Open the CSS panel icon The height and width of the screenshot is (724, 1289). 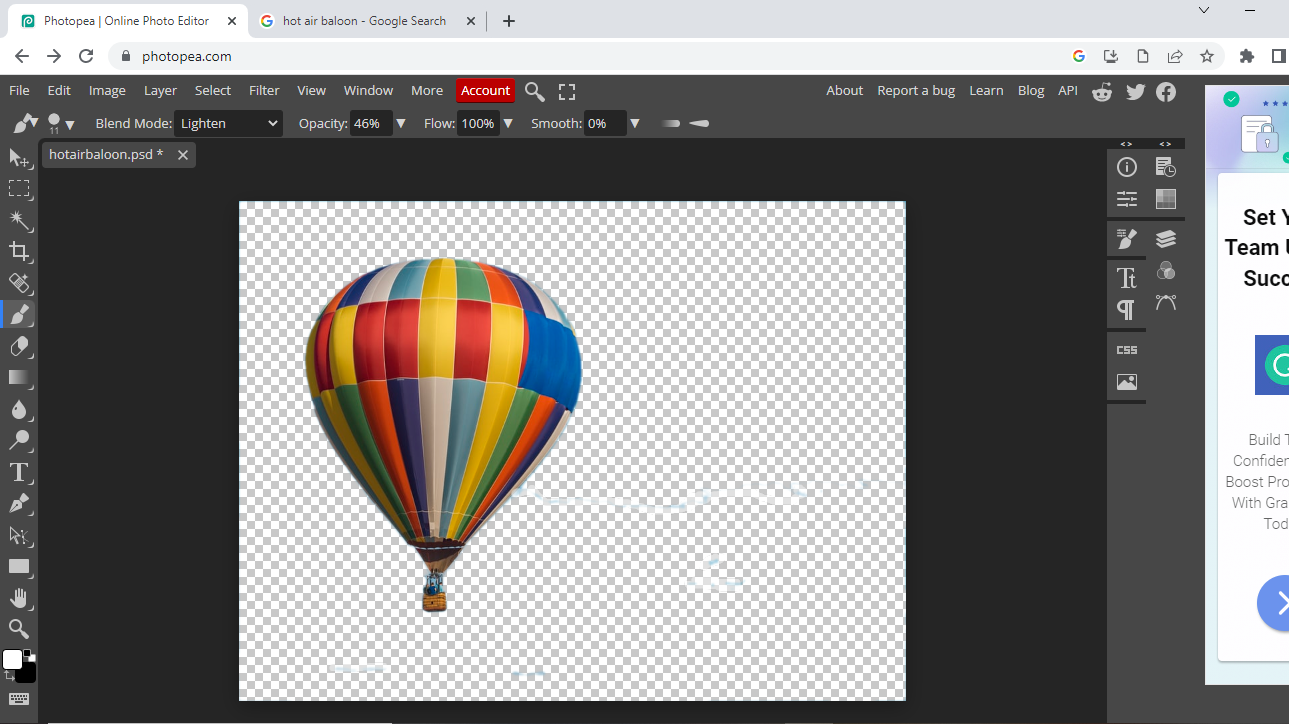[1127, 350]
